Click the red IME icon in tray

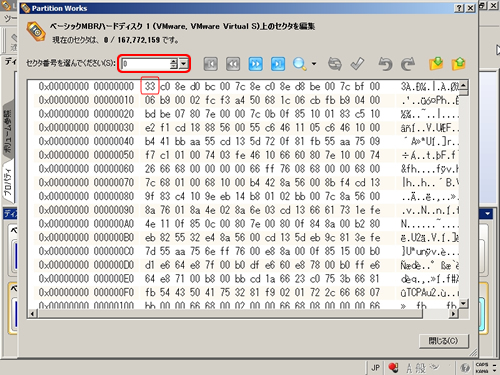(x=393, y=368)
